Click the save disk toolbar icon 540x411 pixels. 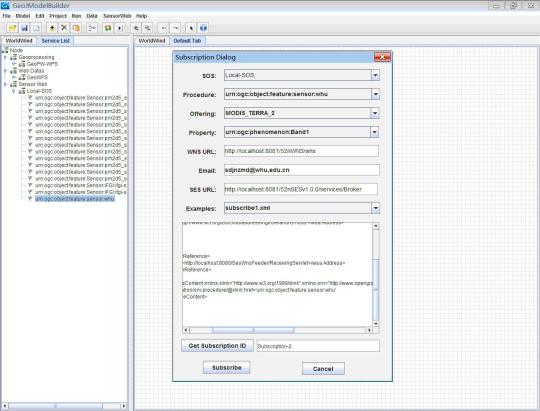24,28
